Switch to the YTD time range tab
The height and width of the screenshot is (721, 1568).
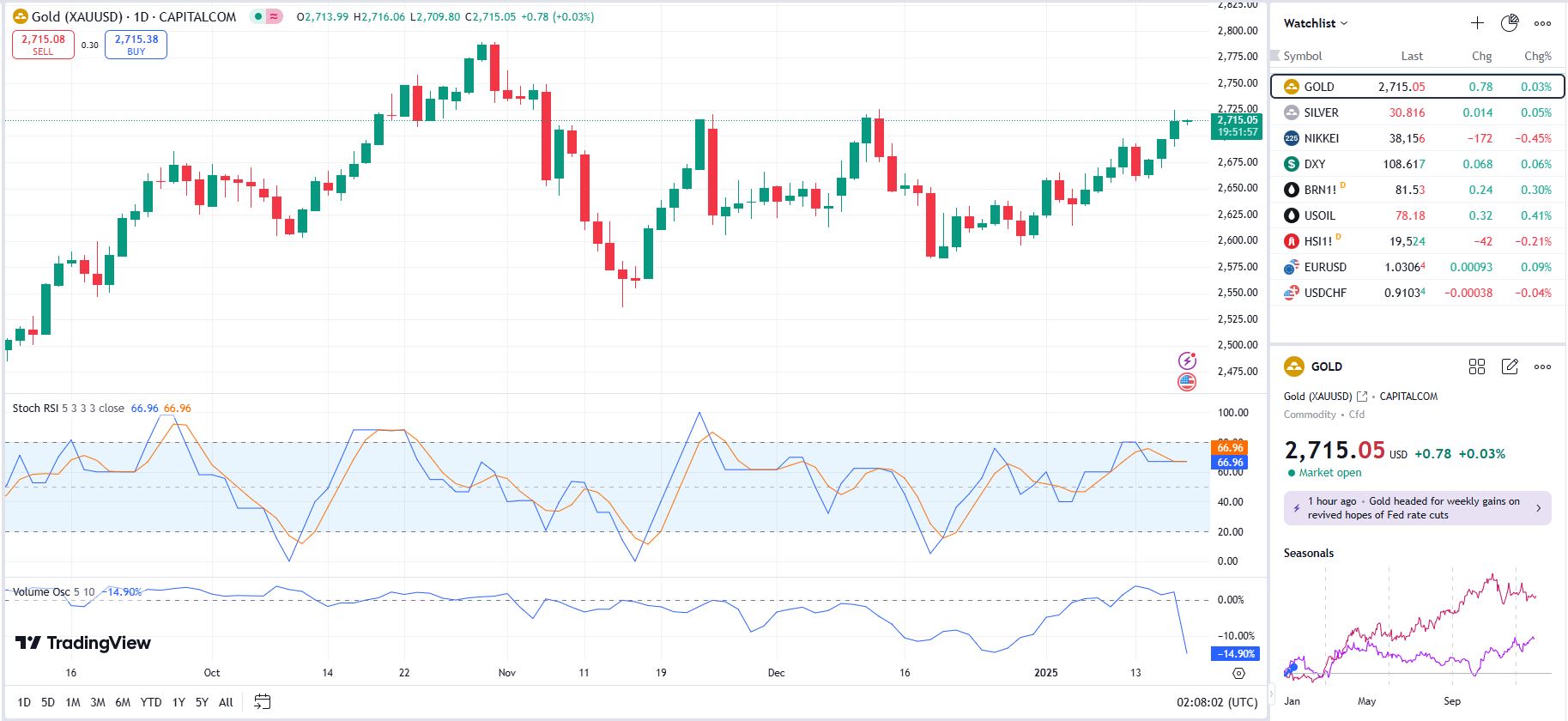tap(151, 702)
